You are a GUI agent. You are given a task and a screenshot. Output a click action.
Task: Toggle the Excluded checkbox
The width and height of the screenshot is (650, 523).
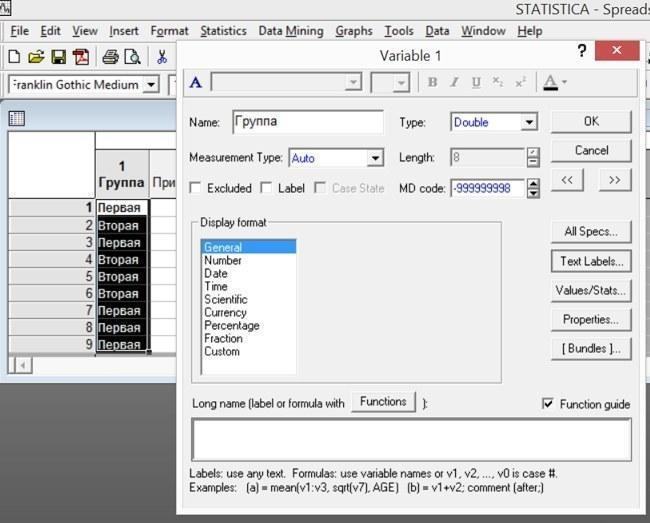click(x=195, y=188)
